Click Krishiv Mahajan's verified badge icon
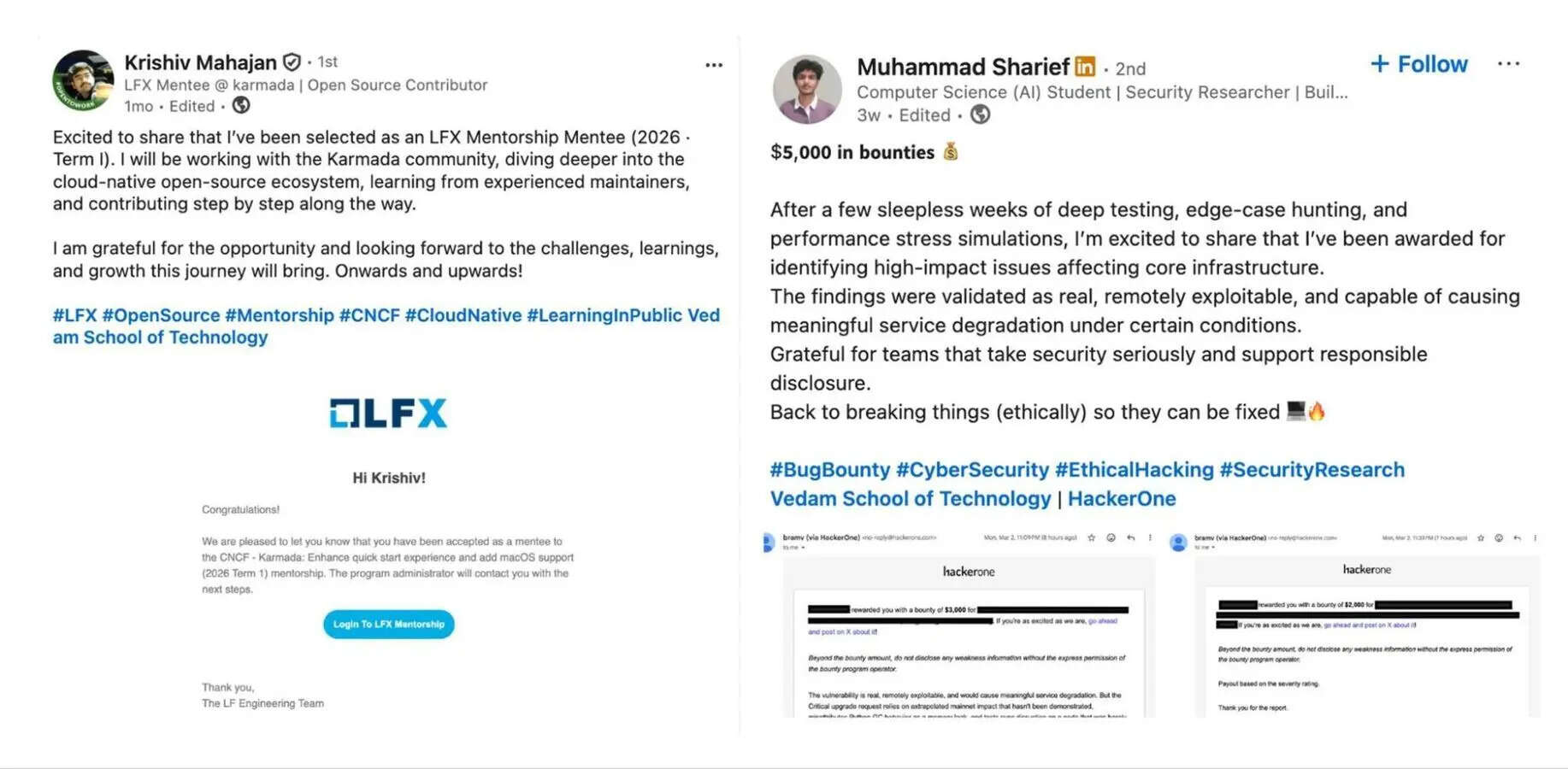Image resolution: width=1568 pixels, height=769 pixels. (292, 62)
